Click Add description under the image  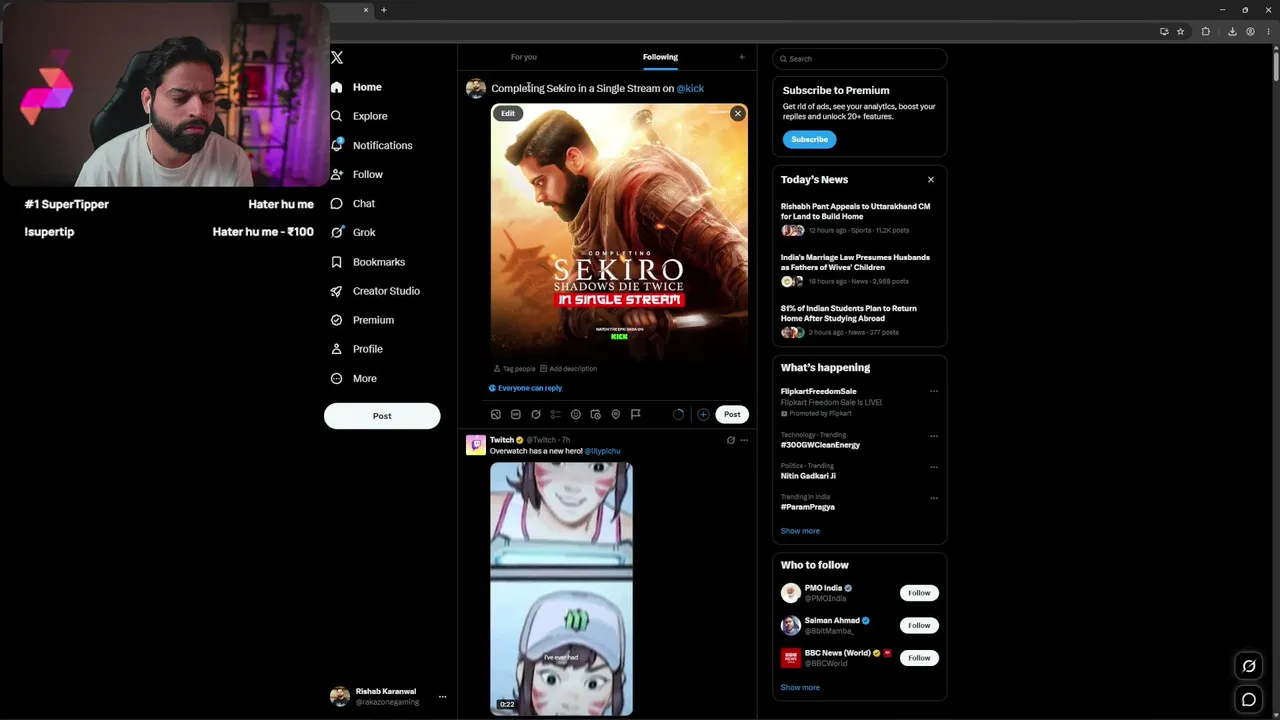tap(568, 369)
